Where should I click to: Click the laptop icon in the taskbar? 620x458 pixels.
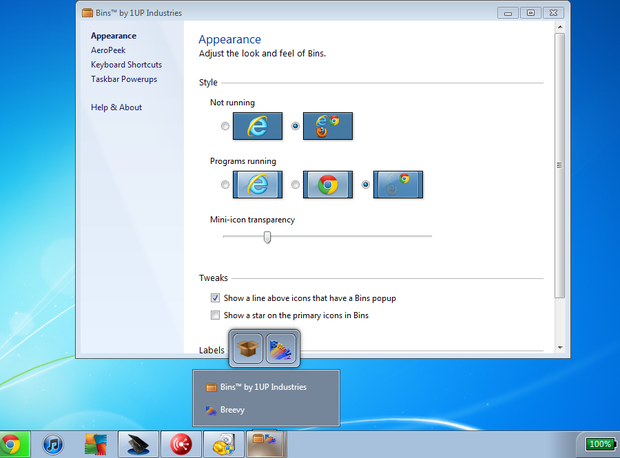138,444
